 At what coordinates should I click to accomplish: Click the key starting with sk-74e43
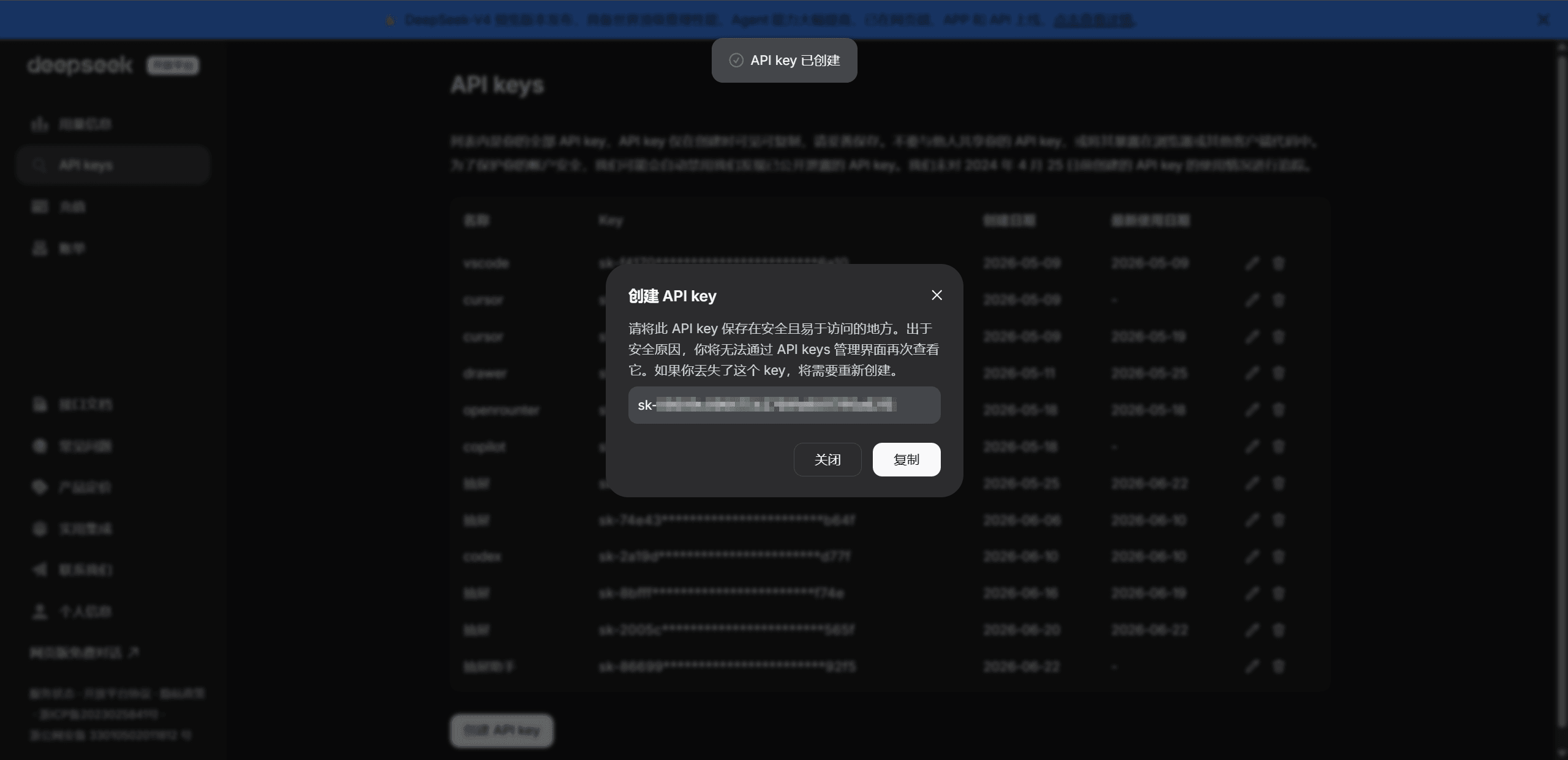coord(726,520)
